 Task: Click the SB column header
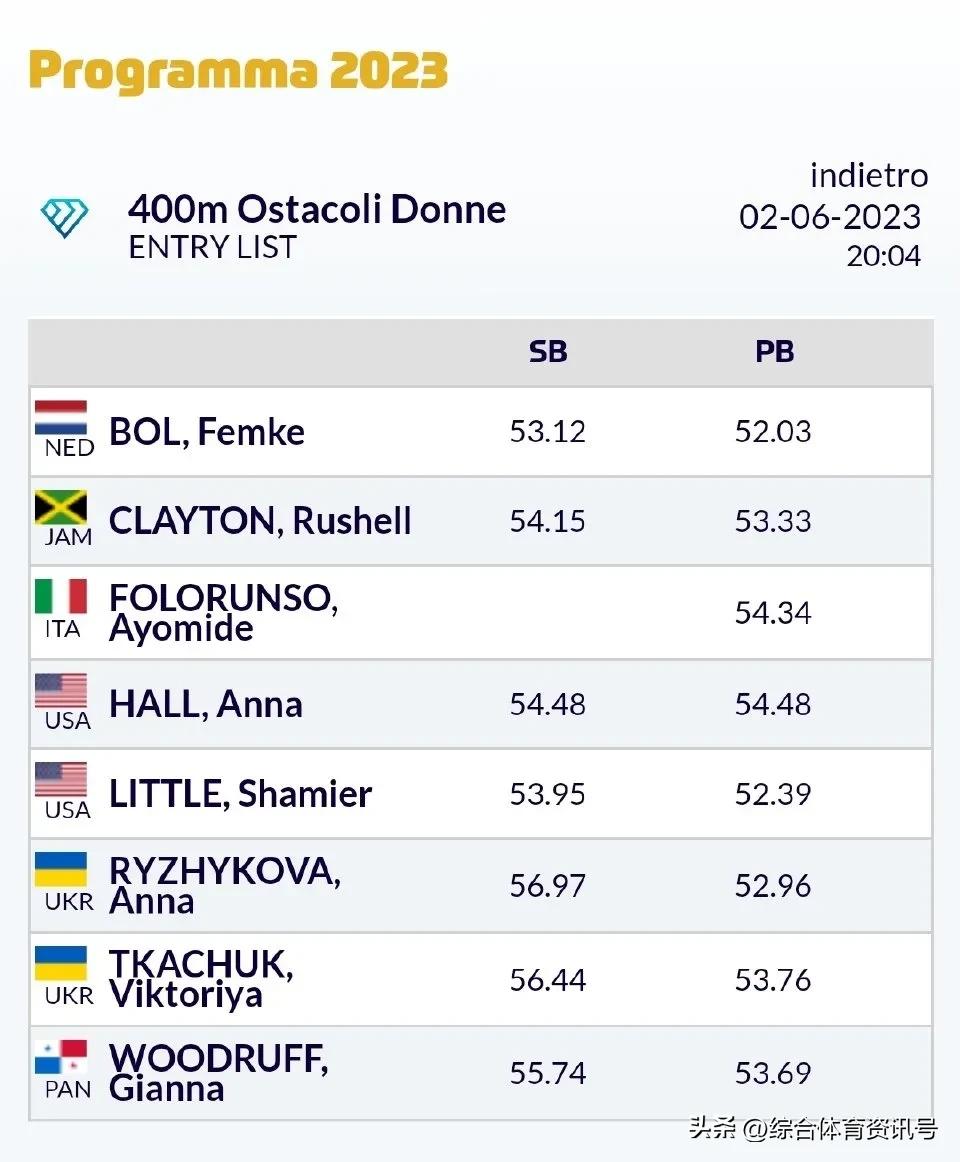(548, 352)
